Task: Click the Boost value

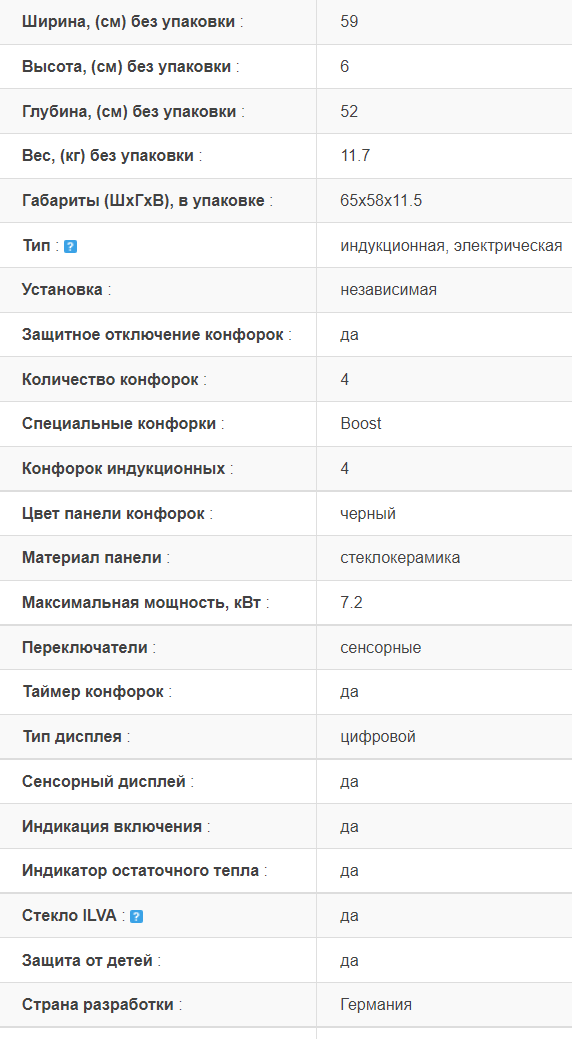Action: [x=361, y=423]
